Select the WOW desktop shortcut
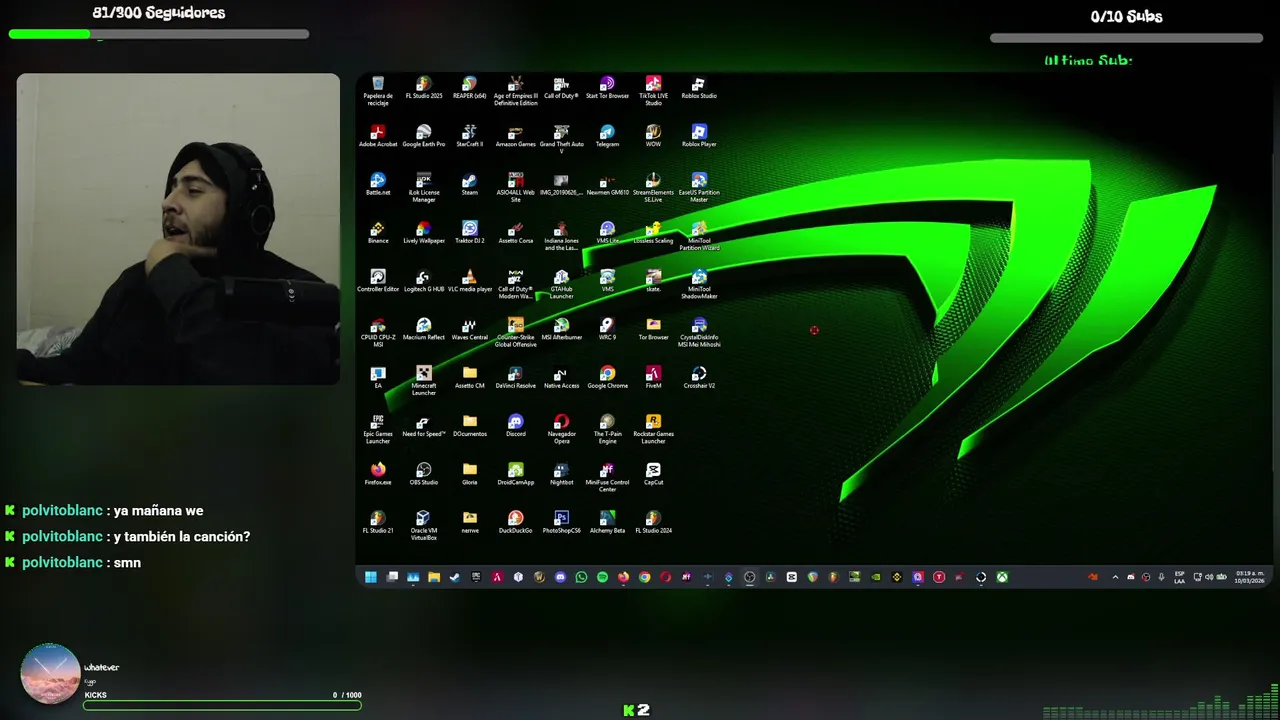 pos(653,136)
